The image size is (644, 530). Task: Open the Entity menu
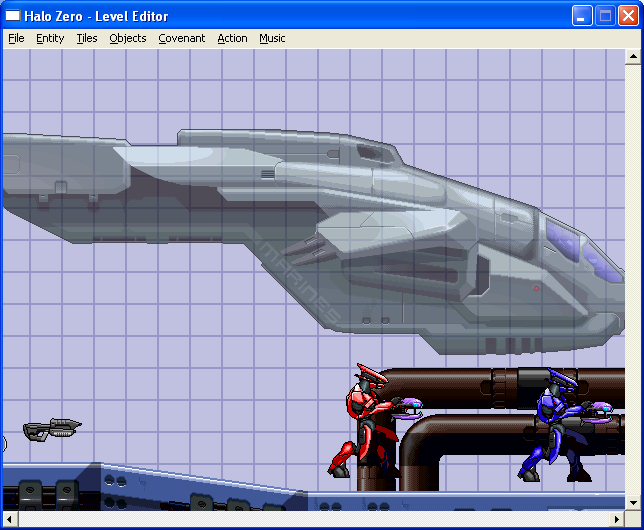[x=50, y=38]
